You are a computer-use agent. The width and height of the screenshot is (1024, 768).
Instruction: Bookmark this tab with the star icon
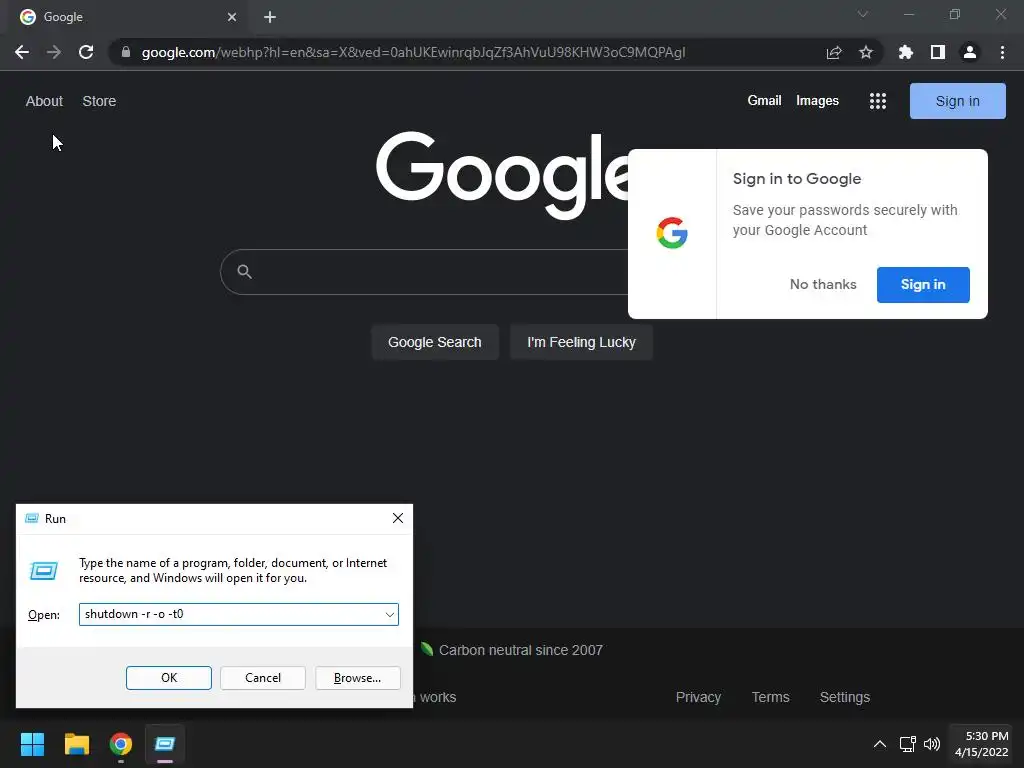pos(866,52)
